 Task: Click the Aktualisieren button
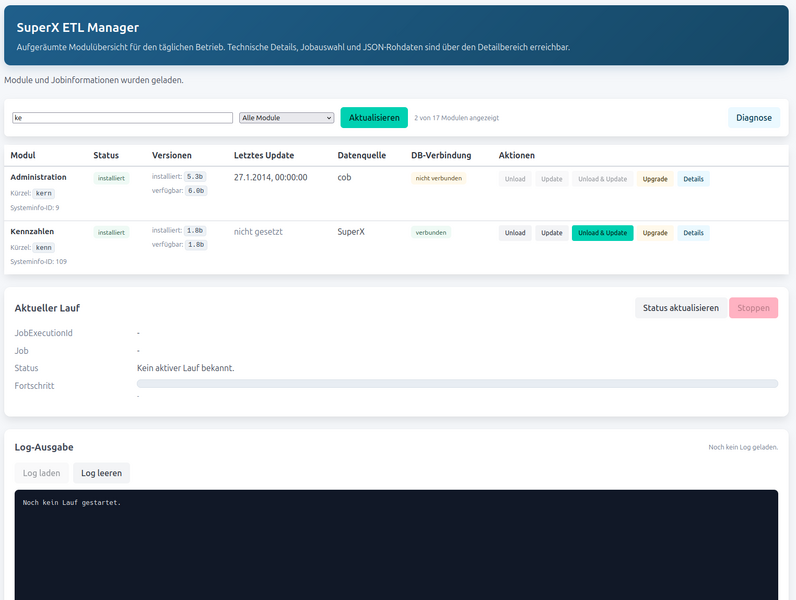point(374,118)
